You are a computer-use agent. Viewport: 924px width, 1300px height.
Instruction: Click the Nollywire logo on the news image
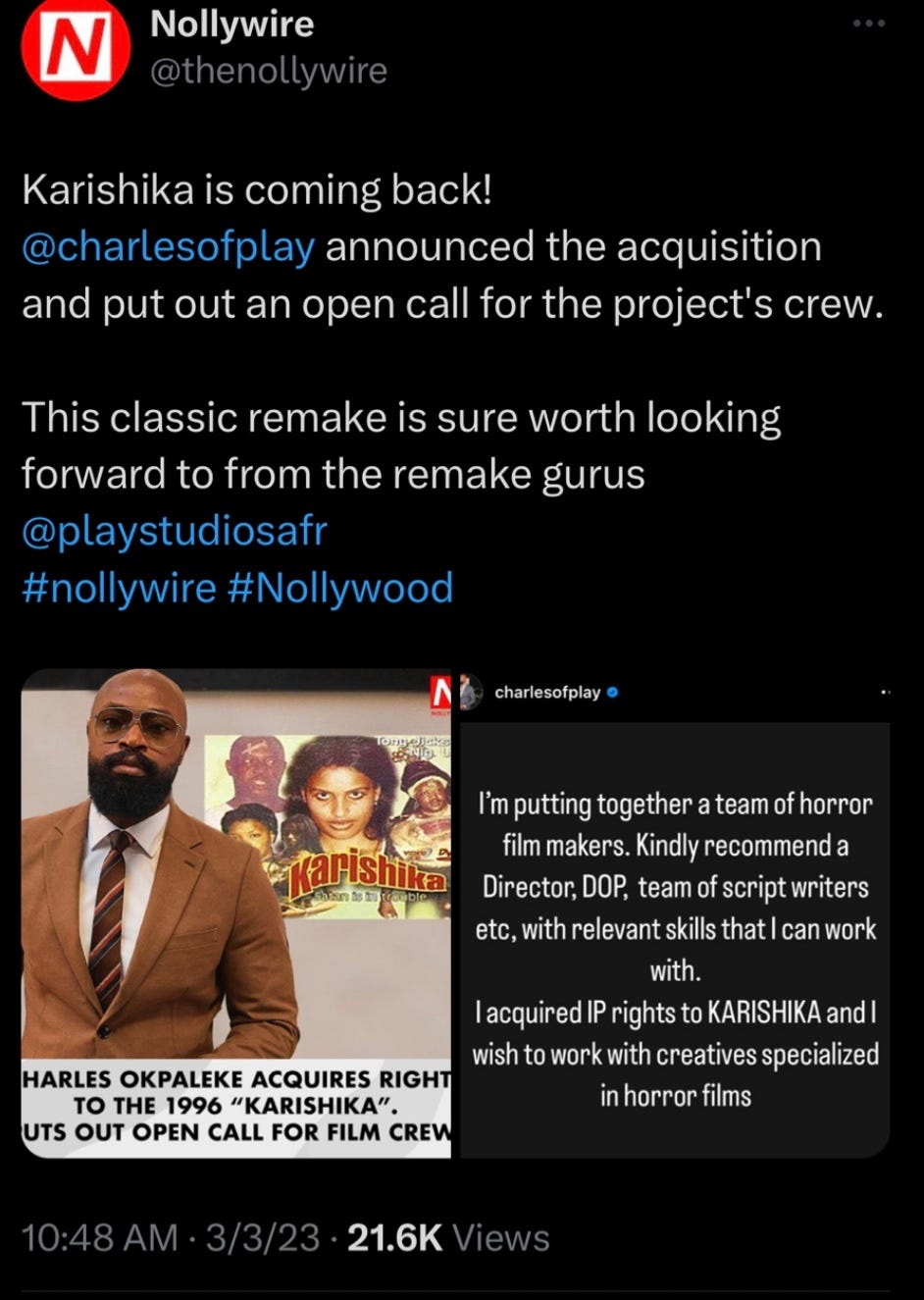point(439,692)
